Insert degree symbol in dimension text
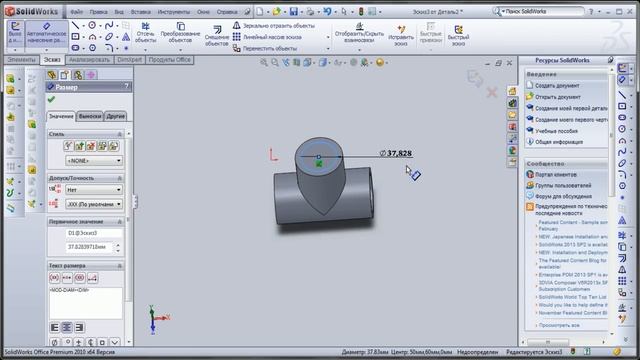This screenshot has width=640, height=360. [67, 342]
